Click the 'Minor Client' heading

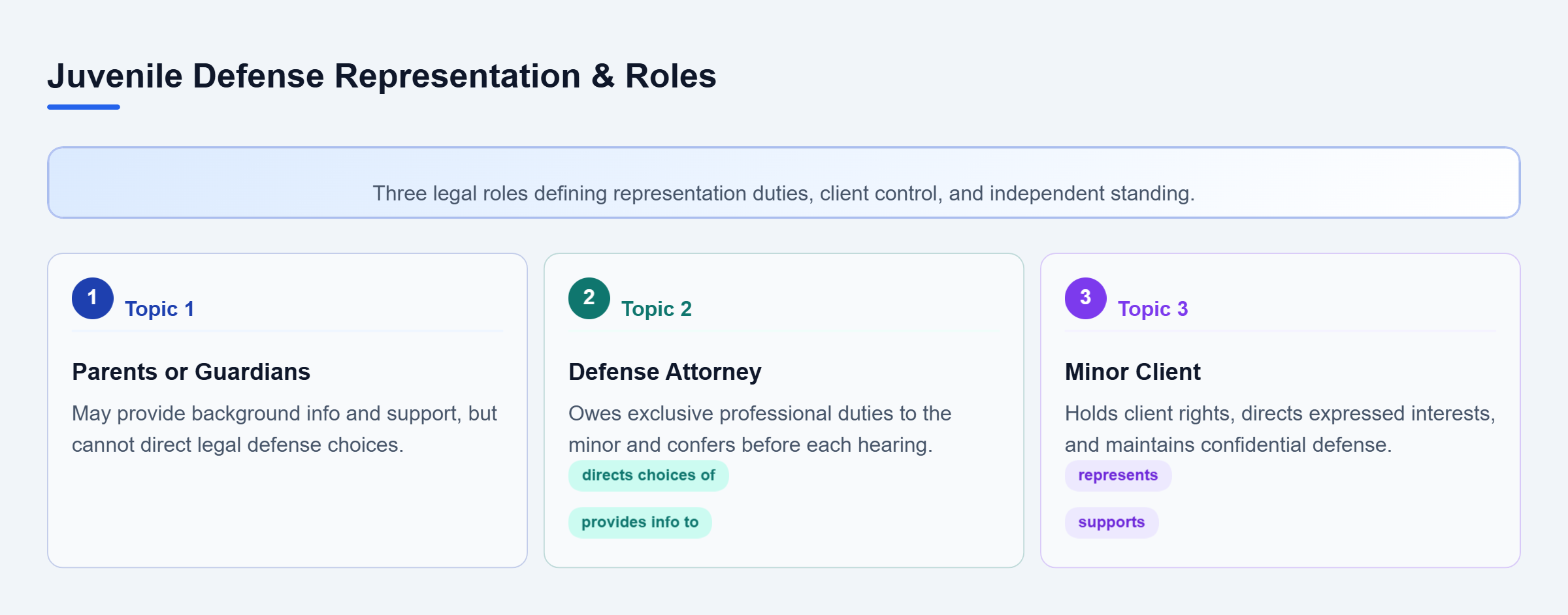[x=1133, y=371]
